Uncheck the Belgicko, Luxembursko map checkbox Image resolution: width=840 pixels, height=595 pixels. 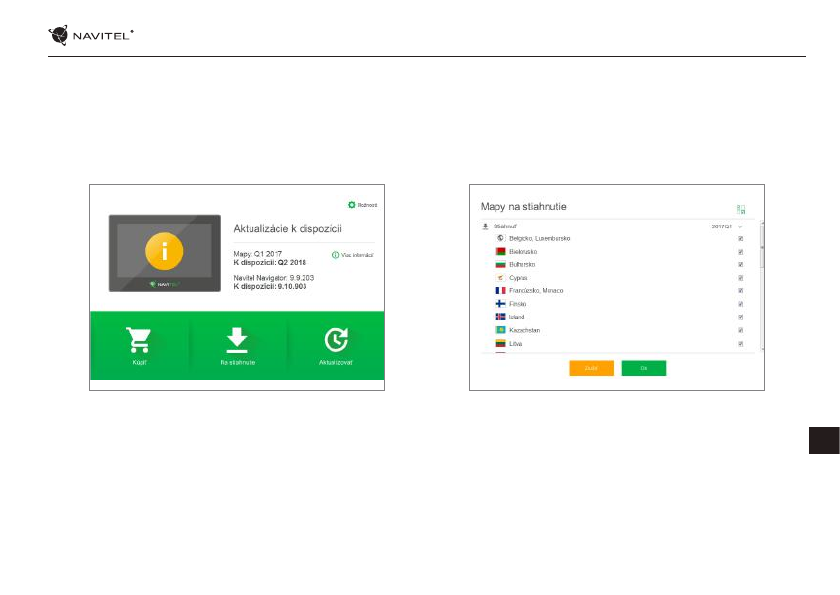point(740,238)
